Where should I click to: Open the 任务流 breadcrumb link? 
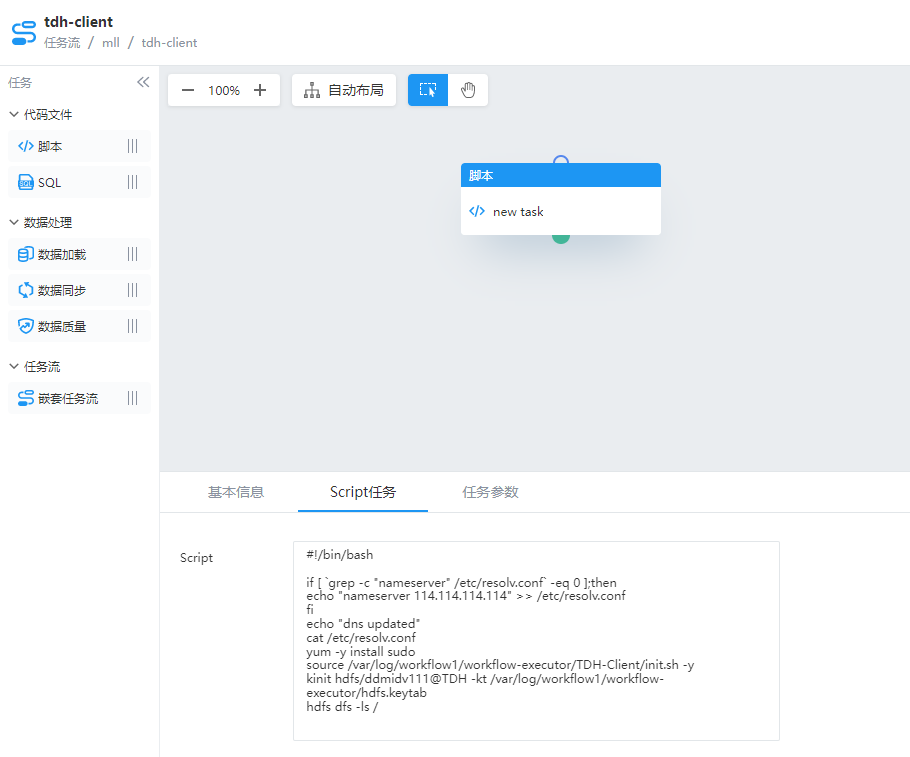(62, 43)
